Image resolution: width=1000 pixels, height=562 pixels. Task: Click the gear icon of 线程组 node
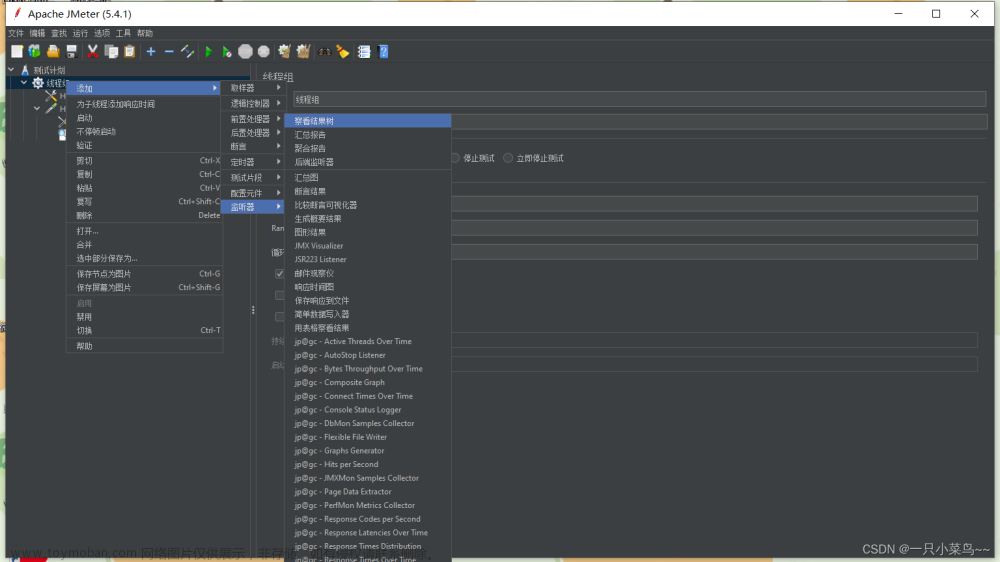click(38, 83)
